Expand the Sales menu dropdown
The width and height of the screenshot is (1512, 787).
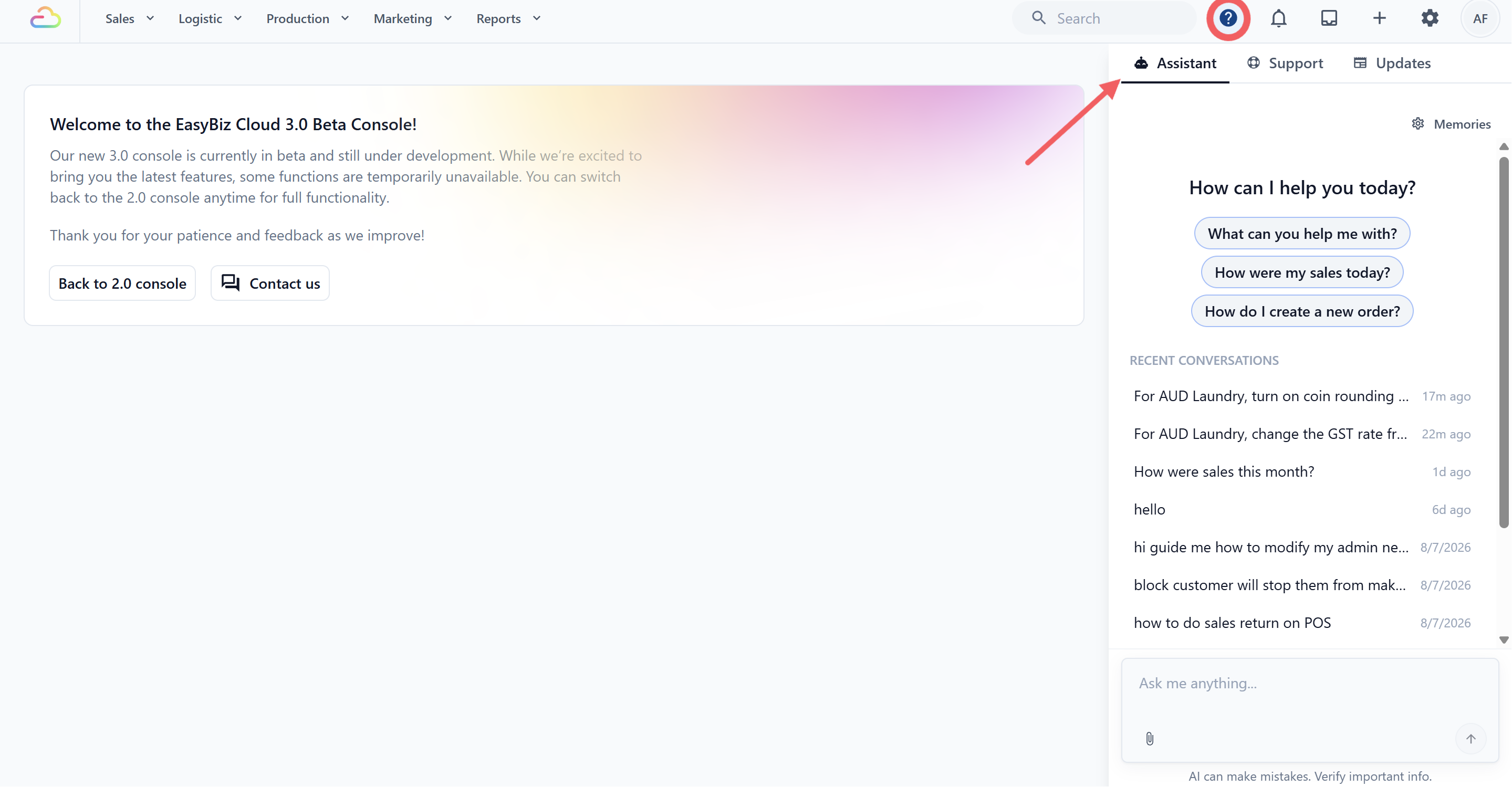coord(130,19)
